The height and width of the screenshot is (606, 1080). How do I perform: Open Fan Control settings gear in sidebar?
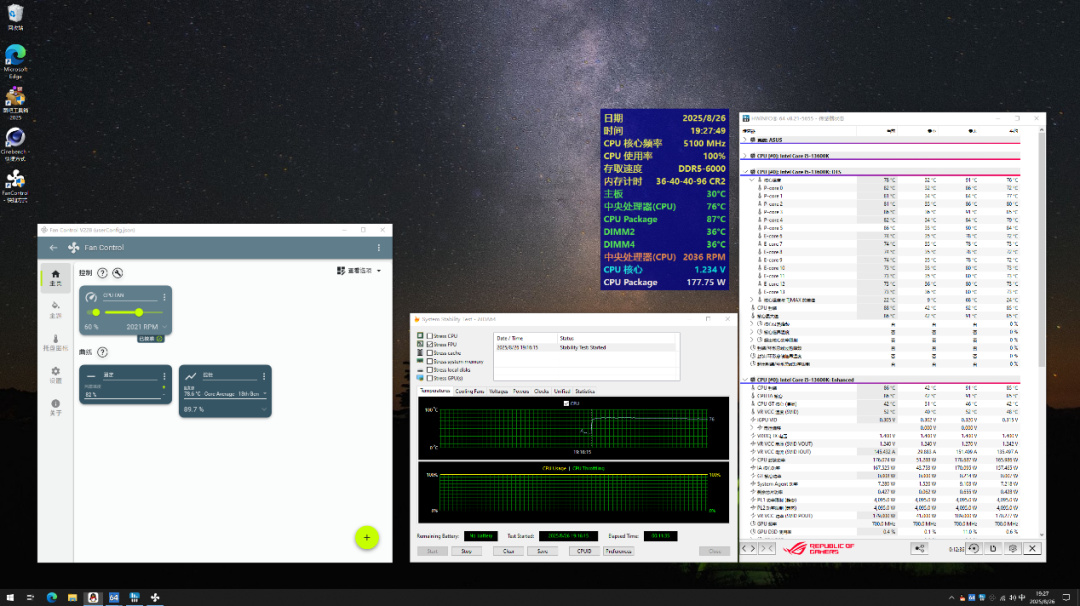point(55,373)
